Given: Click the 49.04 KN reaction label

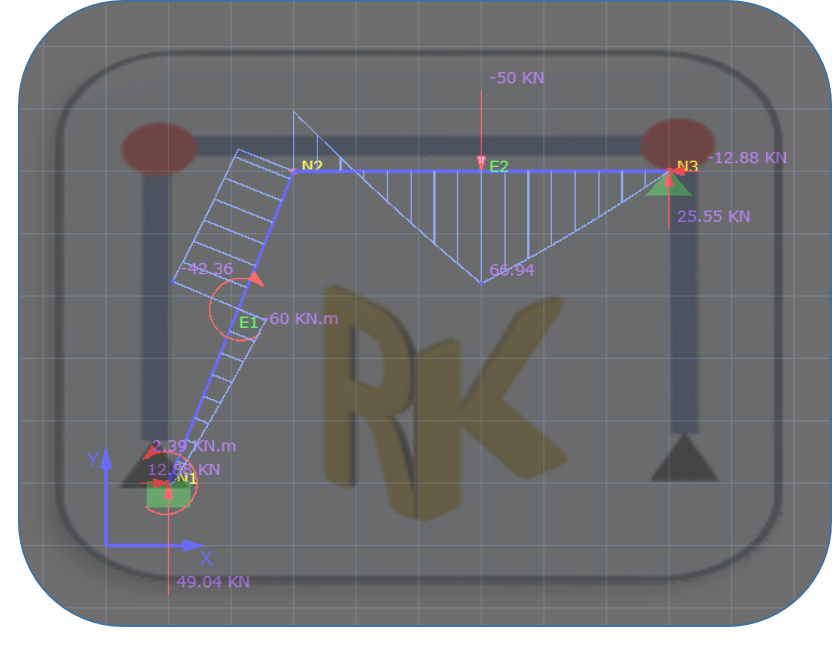Looking at the screenshot, I should pyautogui.click(x=213, y=581).
